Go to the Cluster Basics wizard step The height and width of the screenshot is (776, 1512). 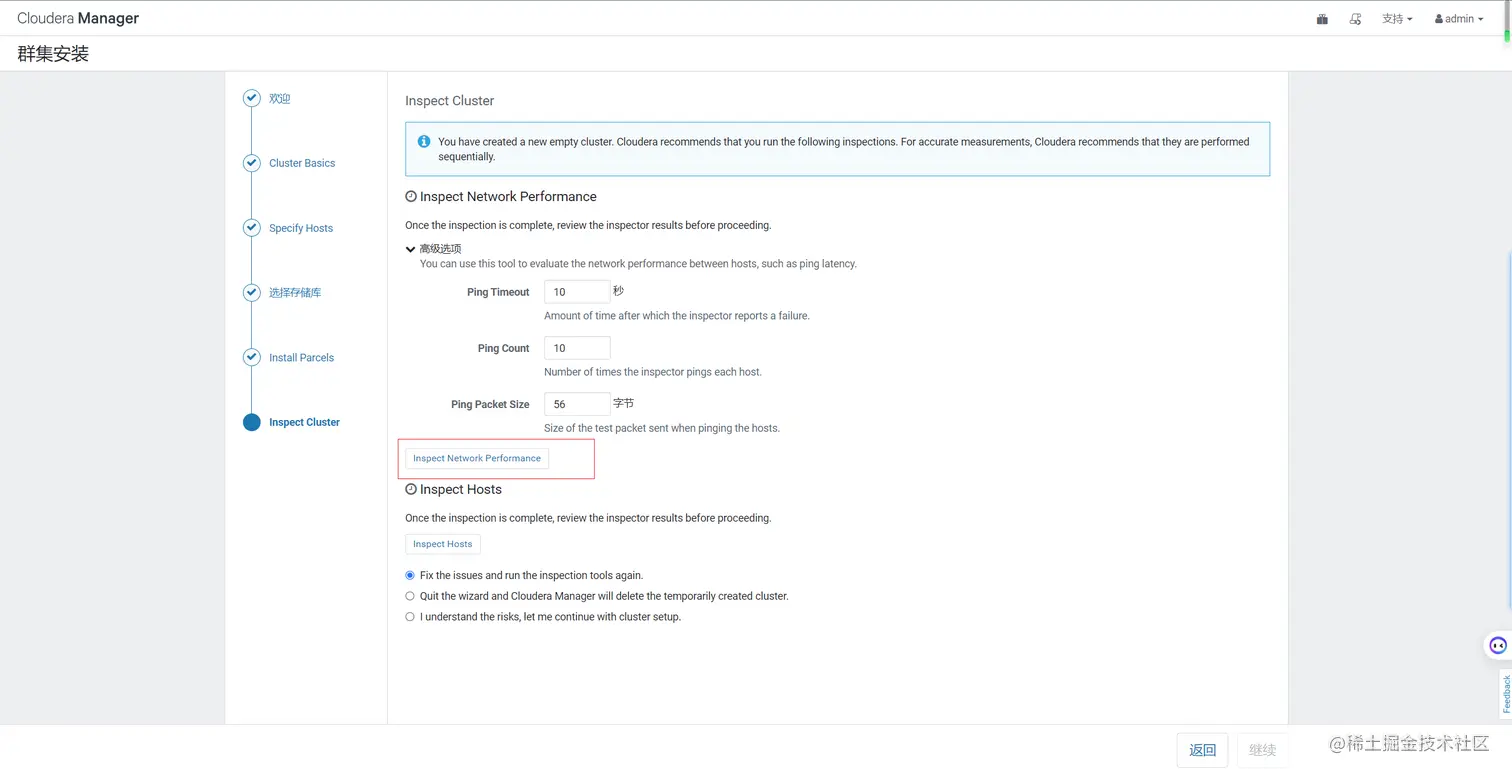pyautogui.click(x=302, y=163)
